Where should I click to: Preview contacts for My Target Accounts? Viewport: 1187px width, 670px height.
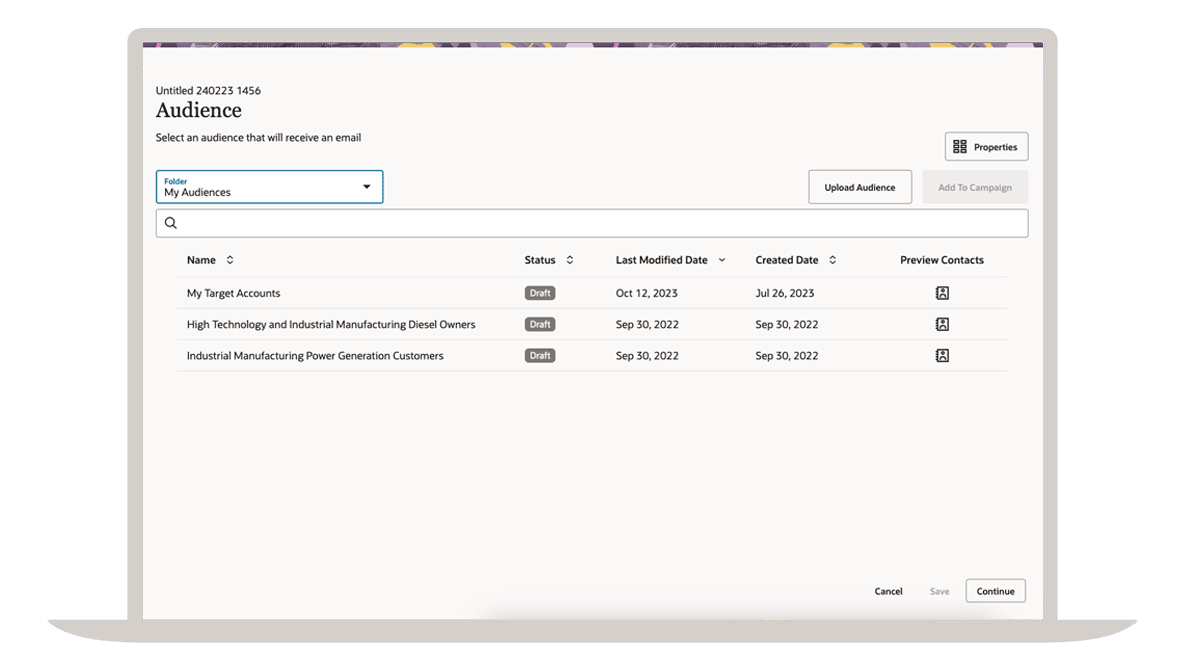click(x=941, y=293)
